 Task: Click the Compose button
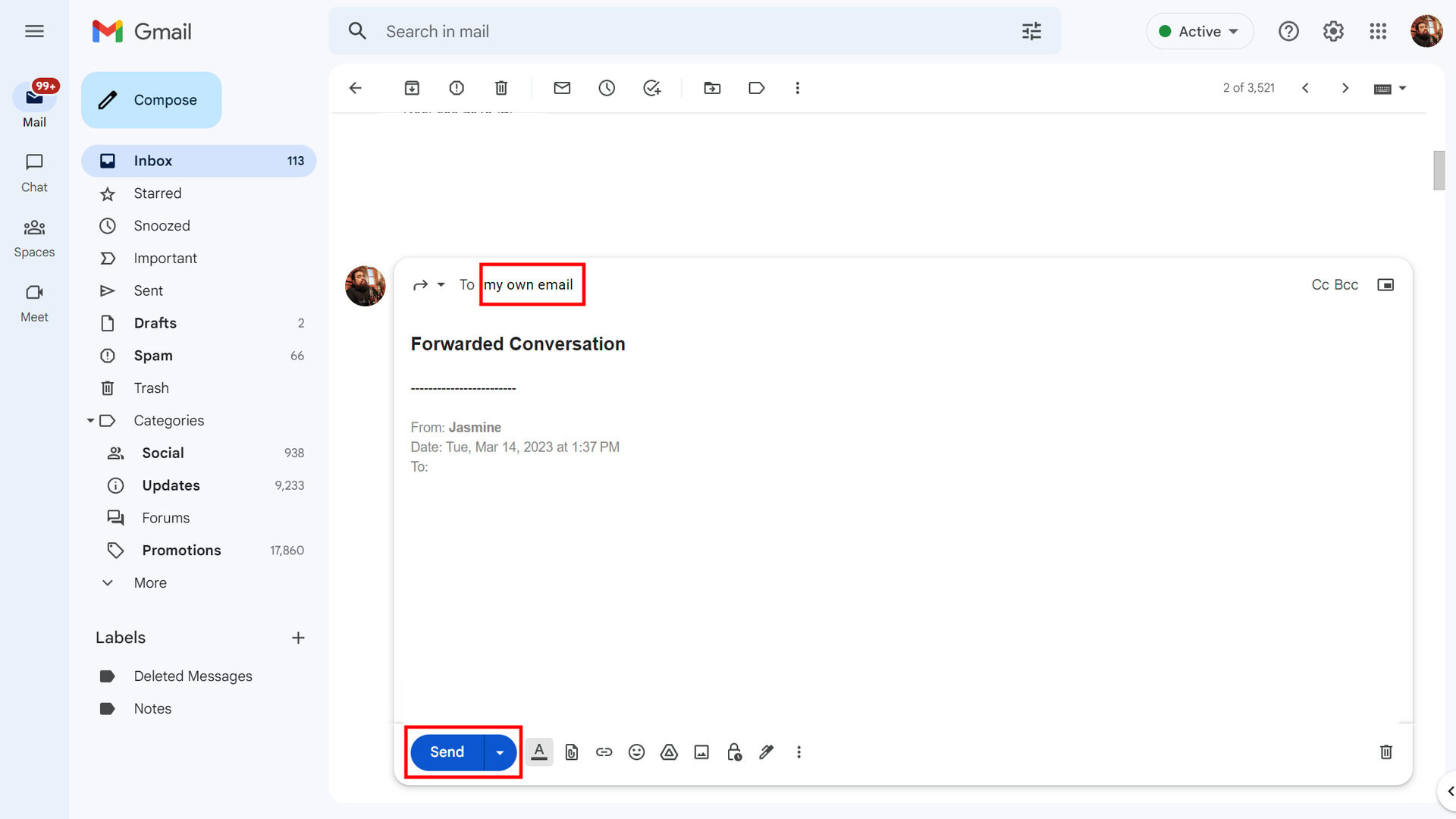[152, 100]
